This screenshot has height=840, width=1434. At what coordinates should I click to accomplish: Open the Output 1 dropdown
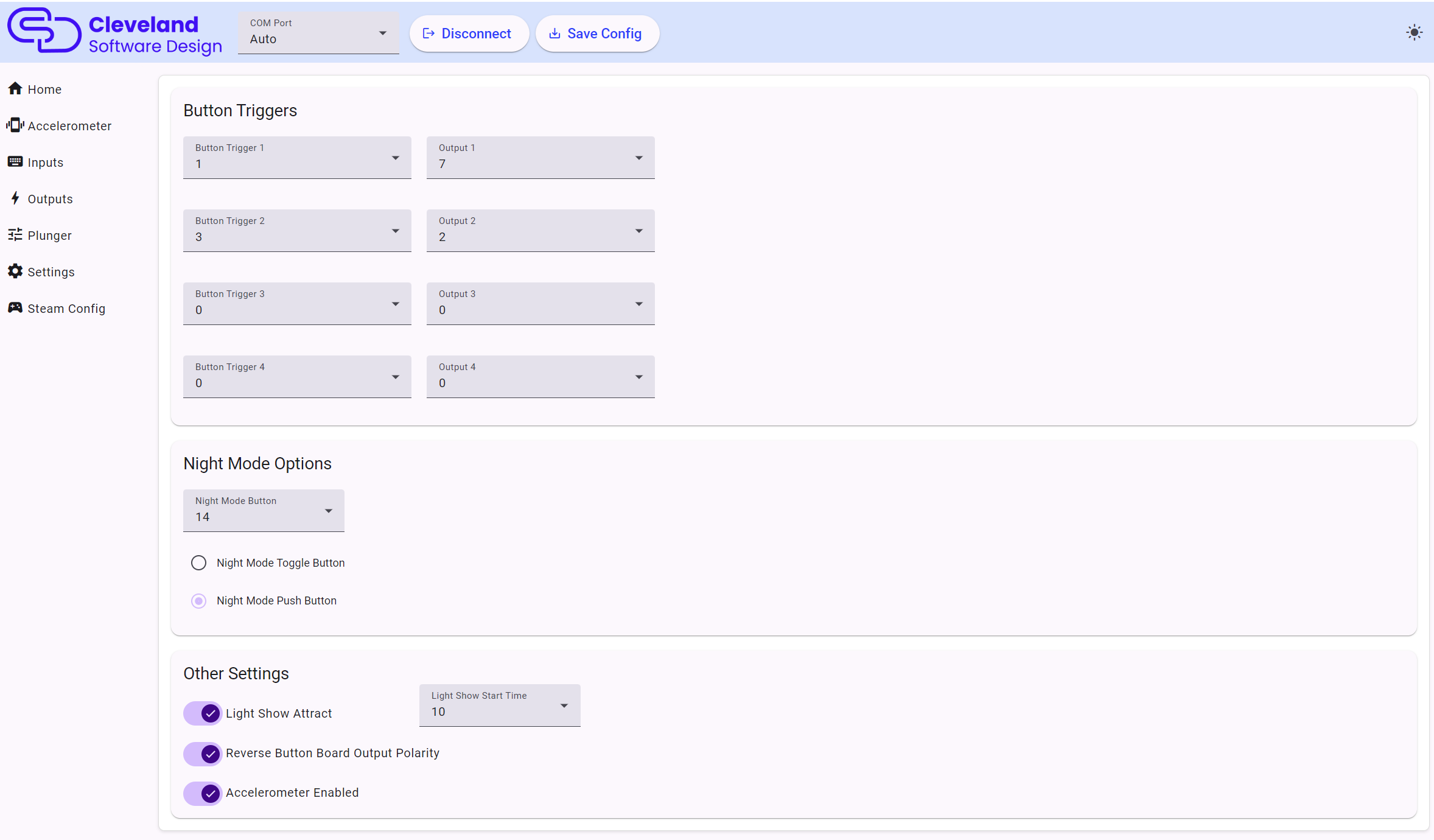[x=540, y=158]
